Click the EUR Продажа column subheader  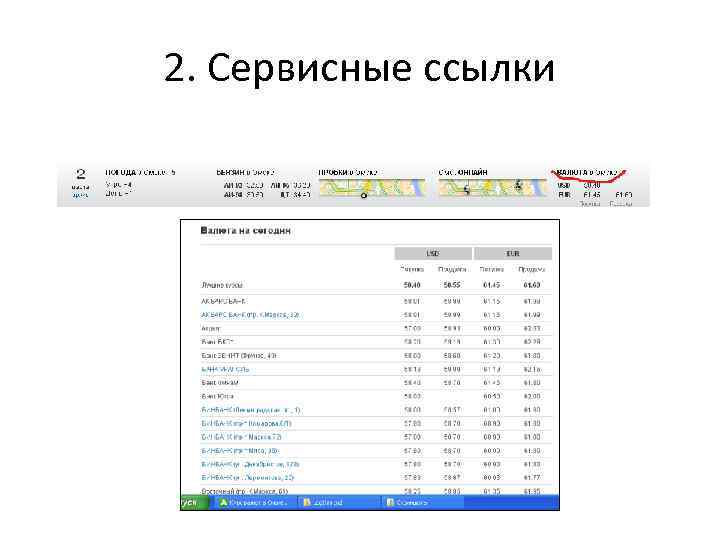(x=532, y=270)
